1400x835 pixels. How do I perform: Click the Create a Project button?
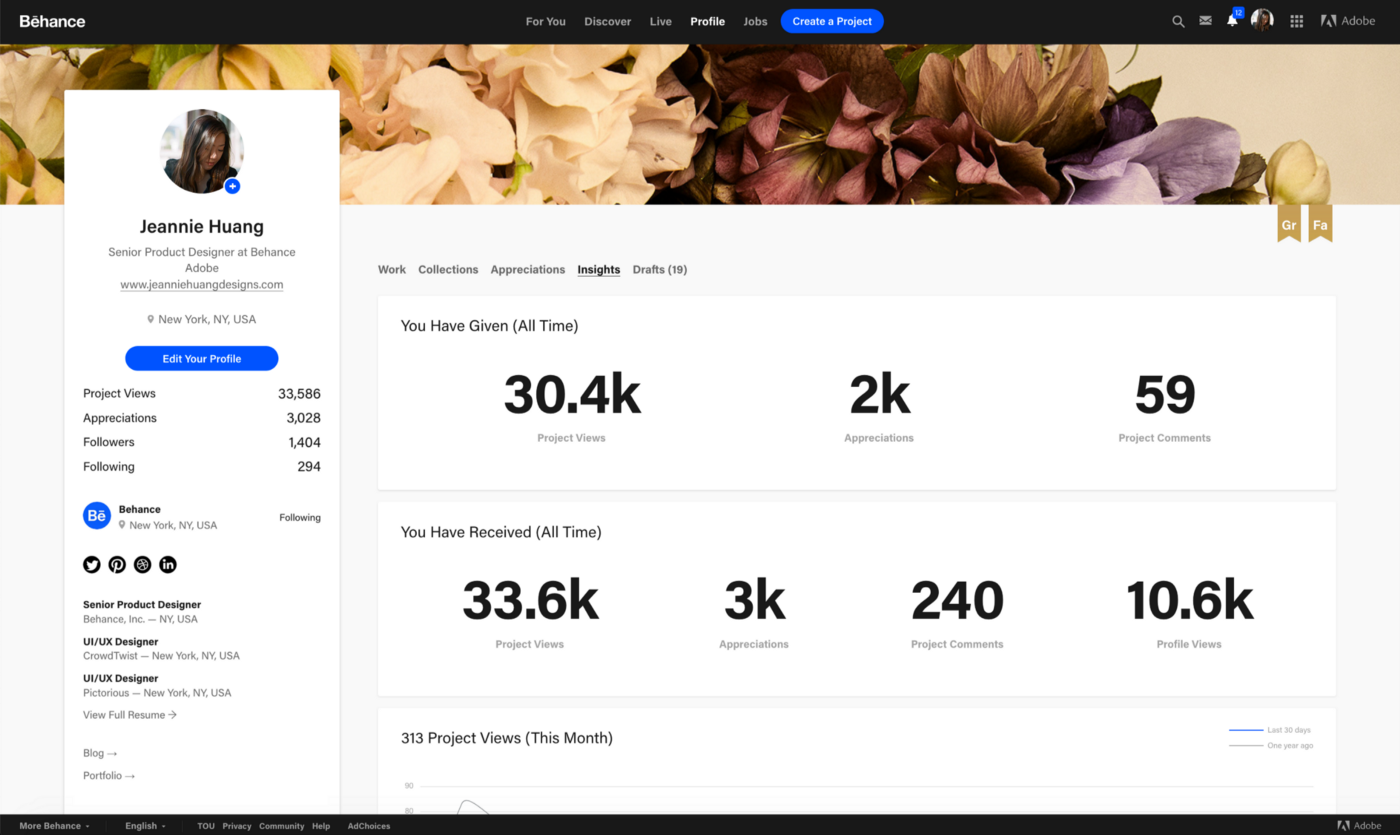point(832,21)
